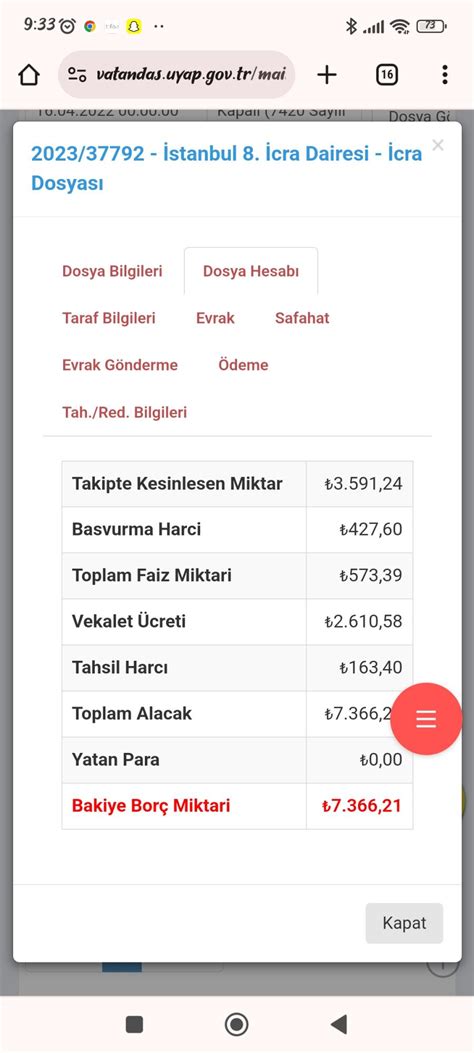Tap the Android home circle button
Image resolution: width=474 pixels, height=1053 pixels.
[x=236, y=1024]
